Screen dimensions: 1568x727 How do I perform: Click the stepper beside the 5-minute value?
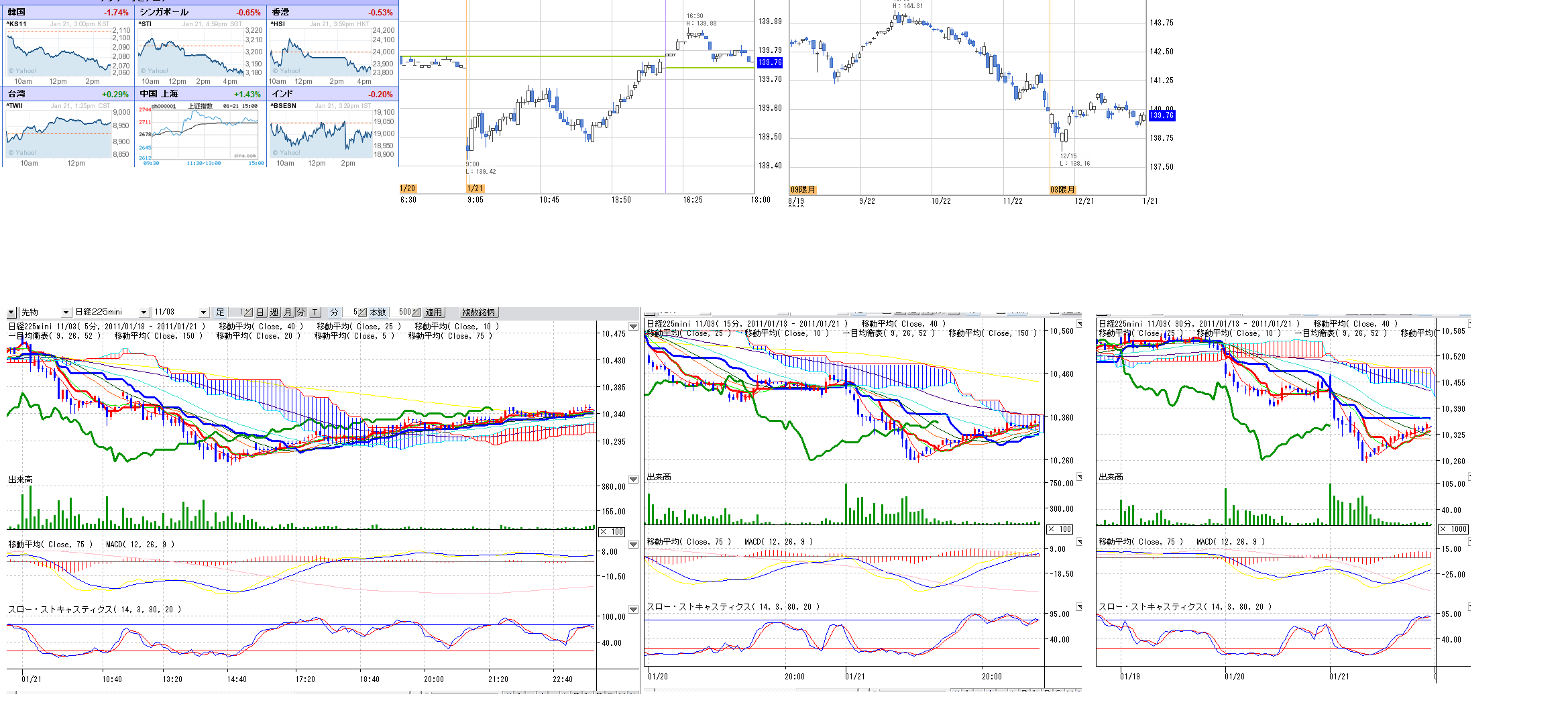[x=362, y=312]
